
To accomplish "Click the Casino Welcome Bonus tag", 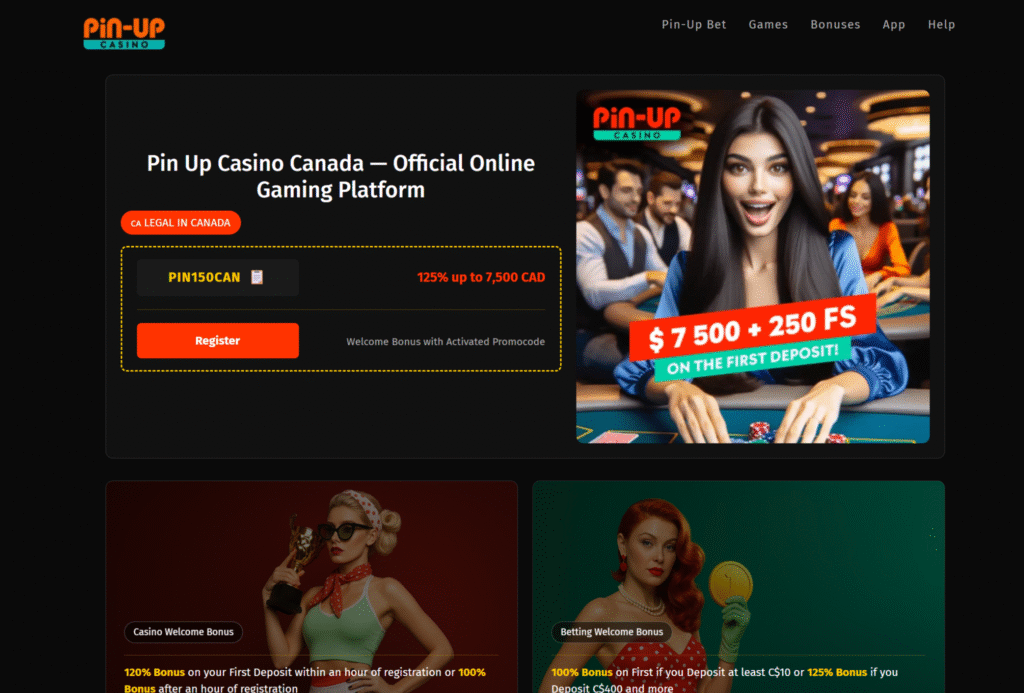I will [x=184, y=632].
